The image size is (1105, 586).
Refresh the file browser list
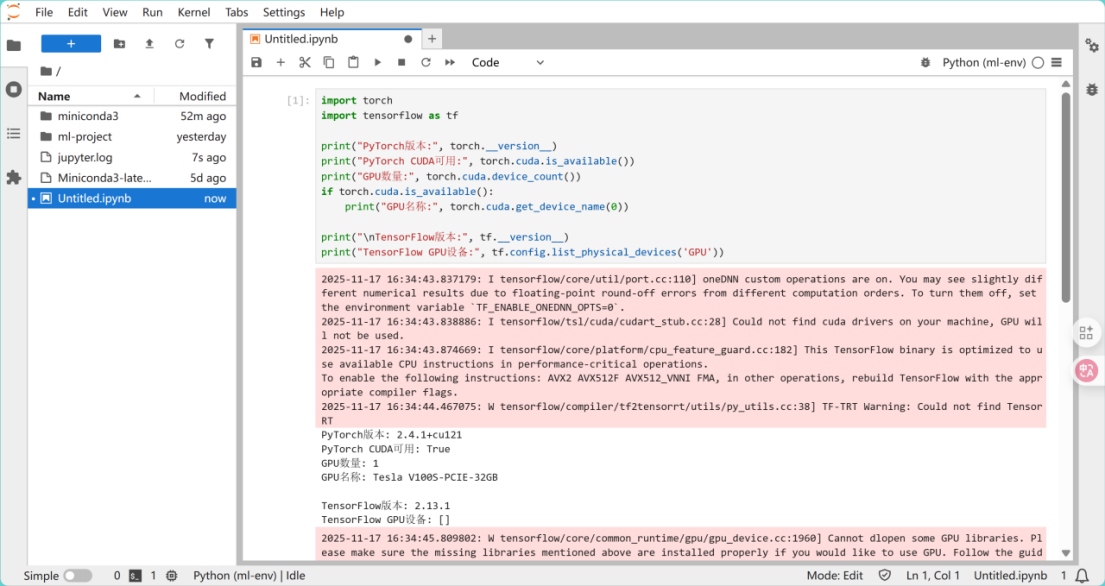tap(179, 44)
